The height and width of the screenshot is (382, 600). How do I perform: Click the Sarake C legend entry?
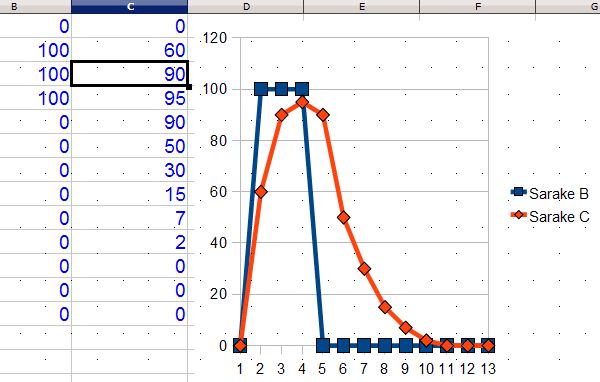(550, 216)
